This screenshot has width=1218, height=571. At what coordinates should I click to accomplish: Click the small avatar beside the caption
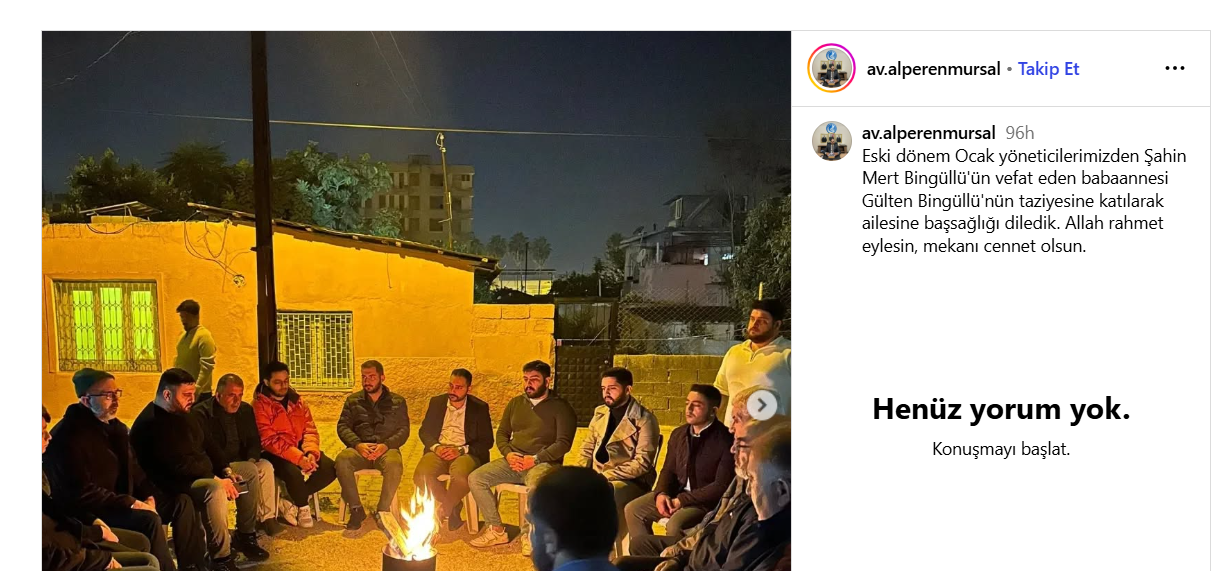[x=832, y=141]
